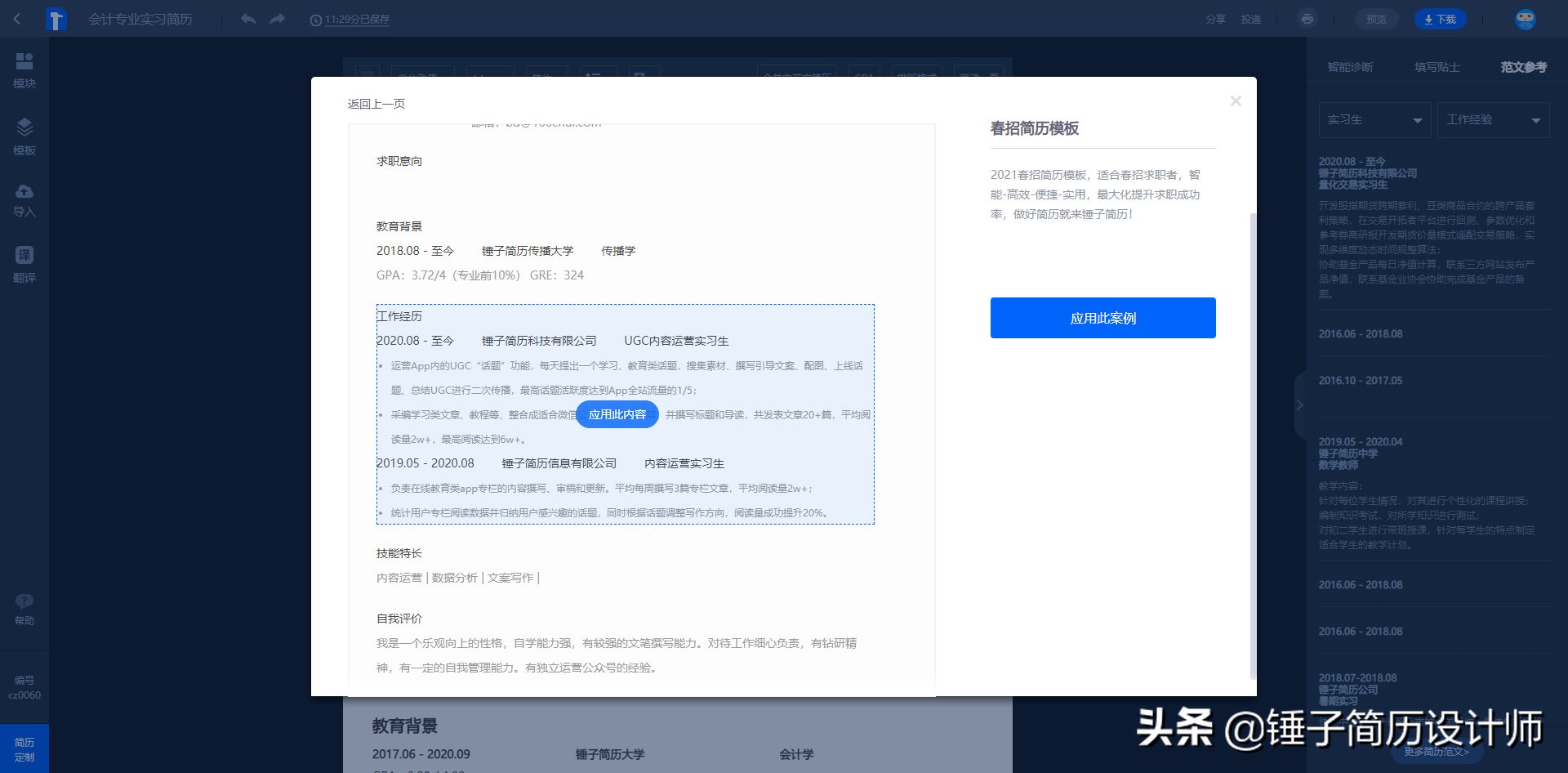The image size is (1568, 773).
Task: Select the 内容运营 | 数据分析 | 文案写作 skills line
Action: tap(458, 578)
